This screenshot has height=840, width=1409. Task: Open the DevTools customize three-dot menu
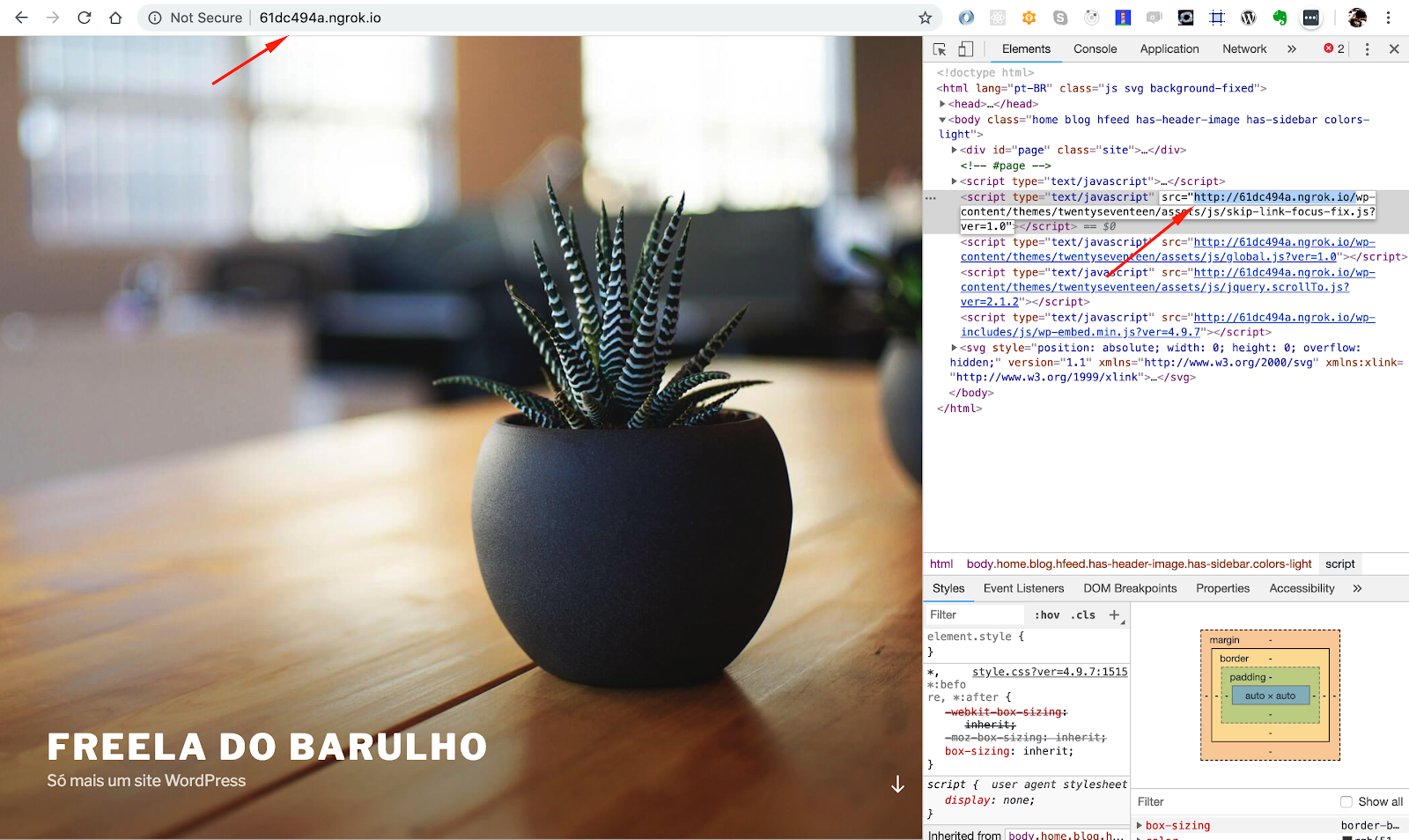(x=1367, y=49)
